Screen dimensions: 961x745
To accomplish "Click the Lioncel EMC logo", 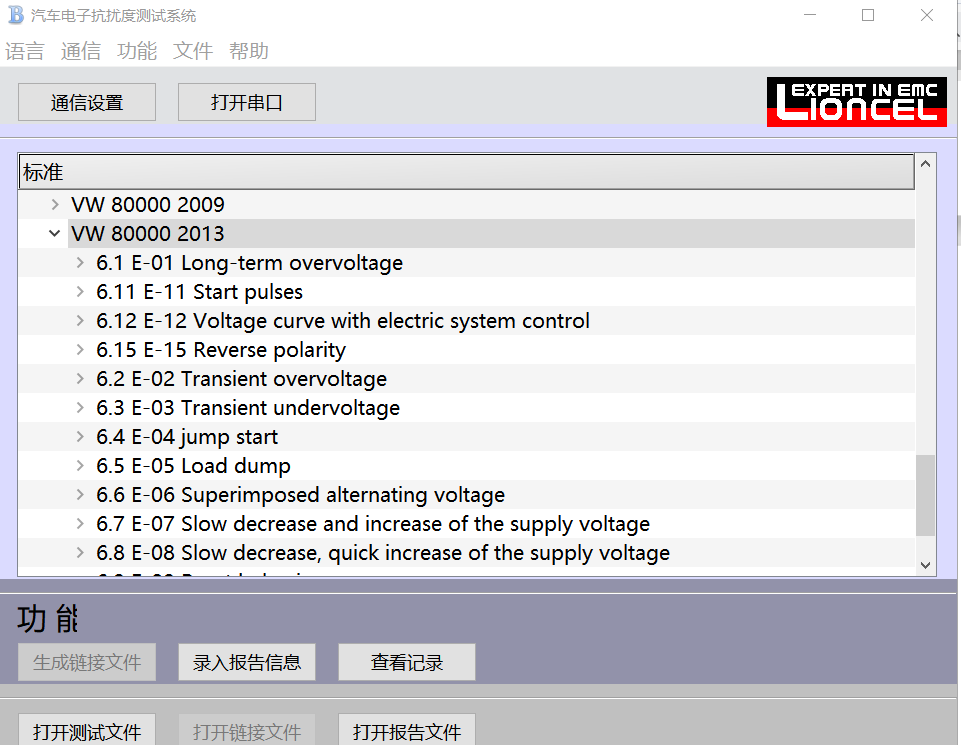I will 856,102.
